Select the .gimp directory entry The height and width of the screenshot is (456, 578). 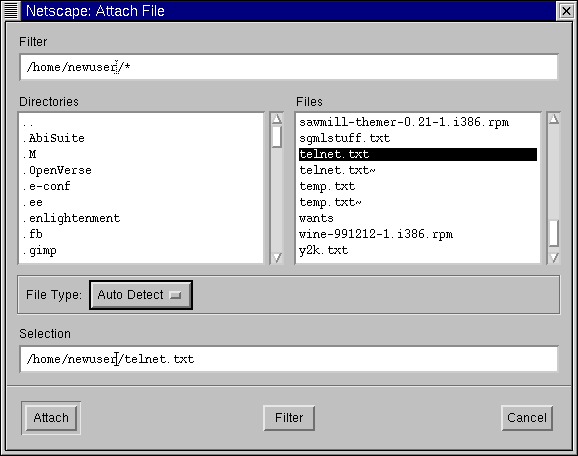click(40, 251)
